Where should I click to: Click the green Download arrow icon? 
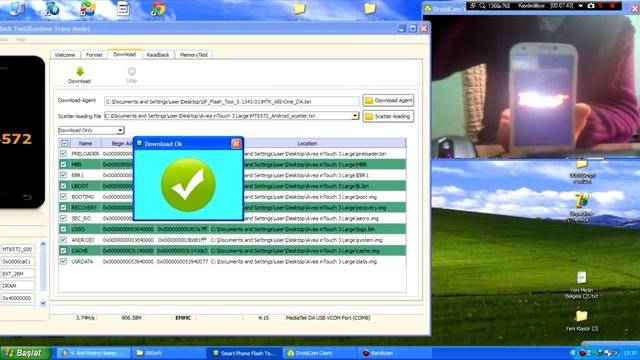coord(80,71)
